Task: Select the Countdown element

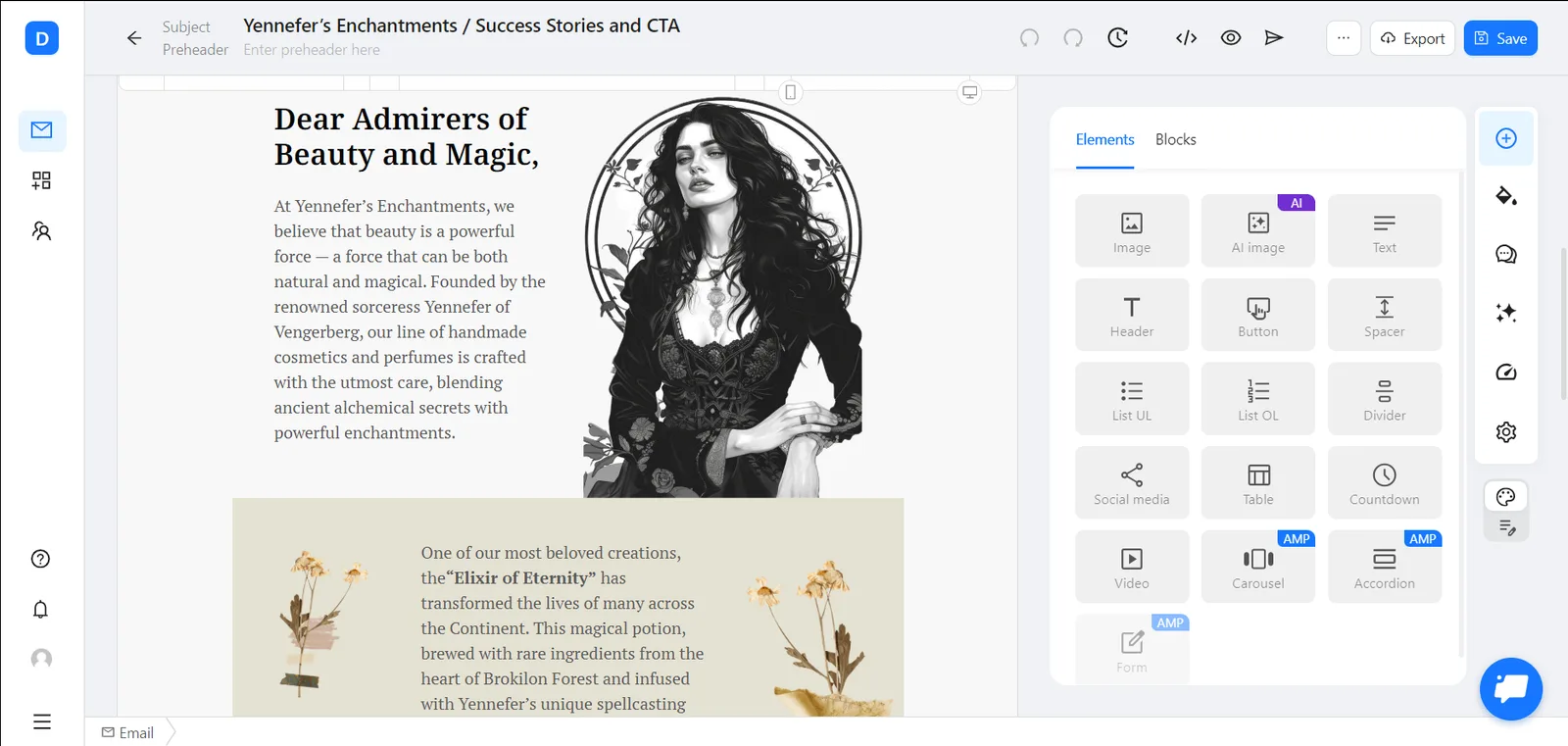Action: coord(1385,482)
